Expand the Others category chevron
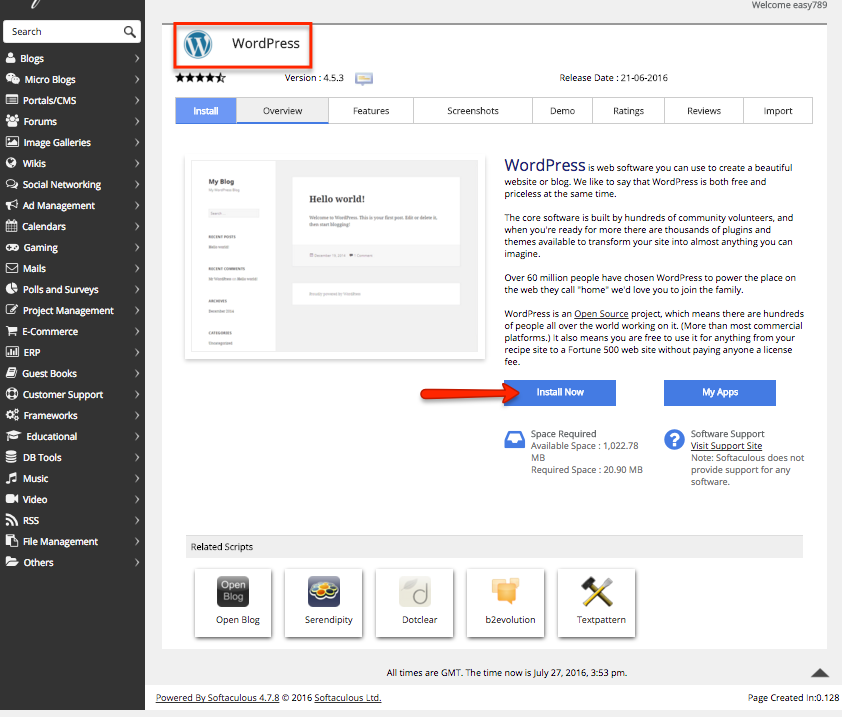The width and height of the screenshot is (842, 717). (x=137, y=562)
